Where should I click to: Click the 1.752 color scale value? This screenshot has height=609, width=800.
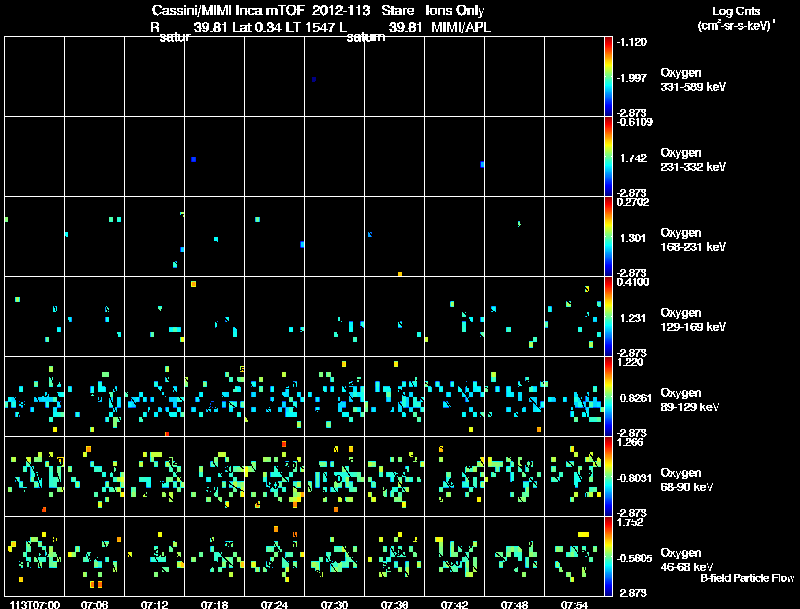630,522
